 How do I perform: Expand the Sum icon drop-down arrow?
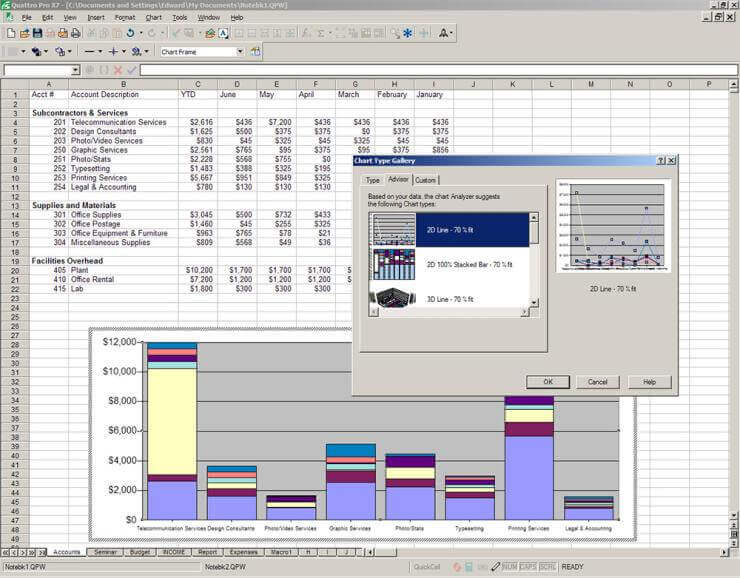coord(330,33)
